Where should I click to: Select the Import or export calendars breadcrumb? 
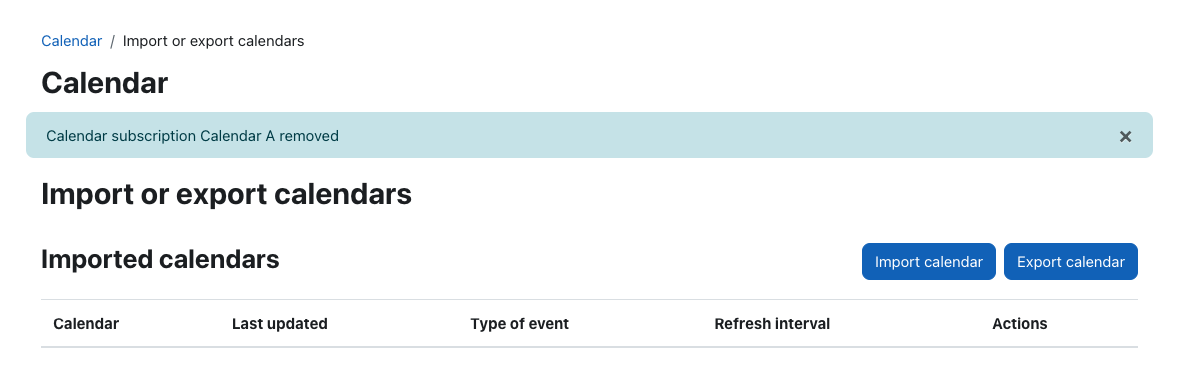tap(213, 41)
